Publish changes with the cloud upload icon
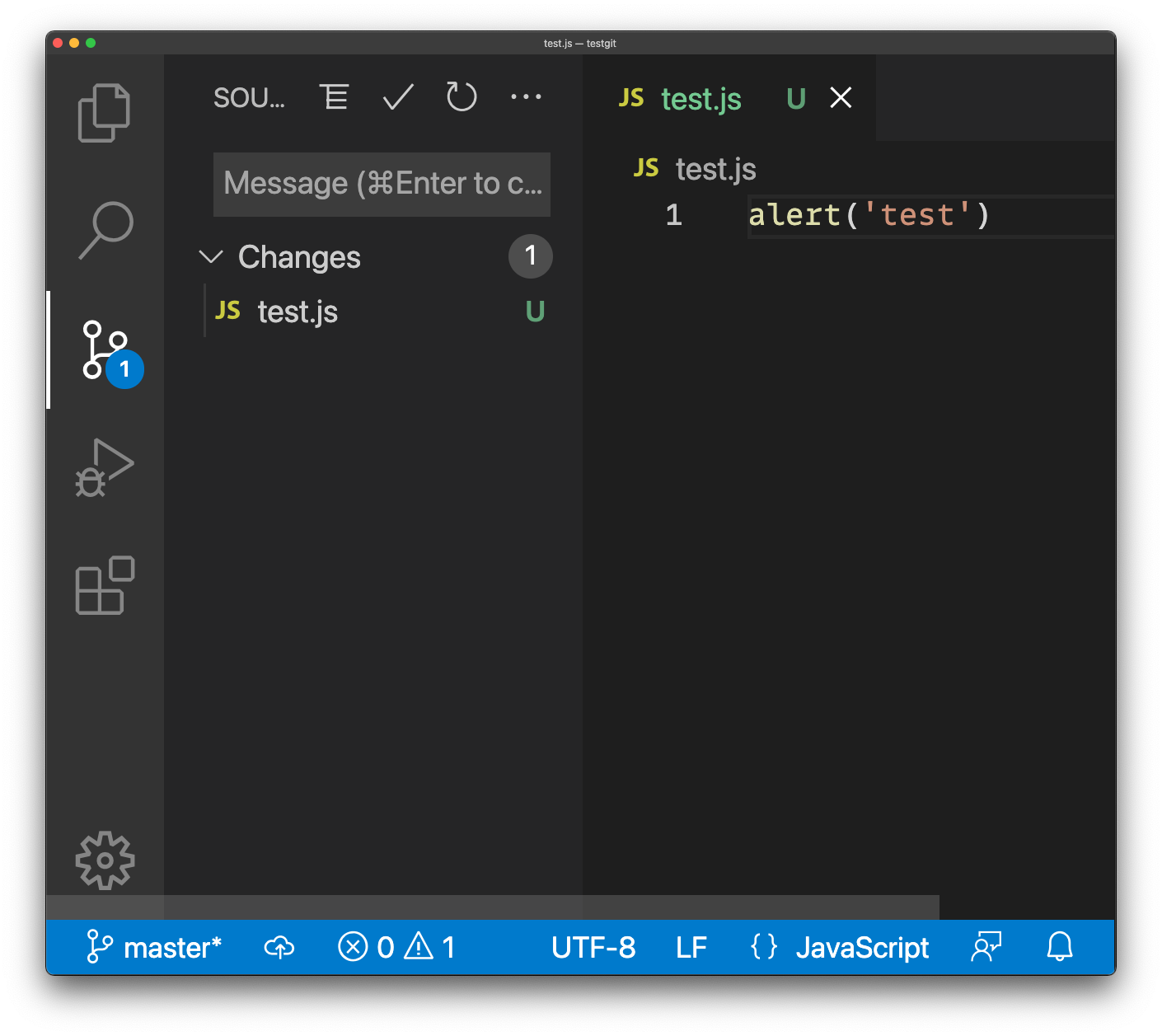The width and height of the screenshot is (1162, 1036). click(279, 948)
